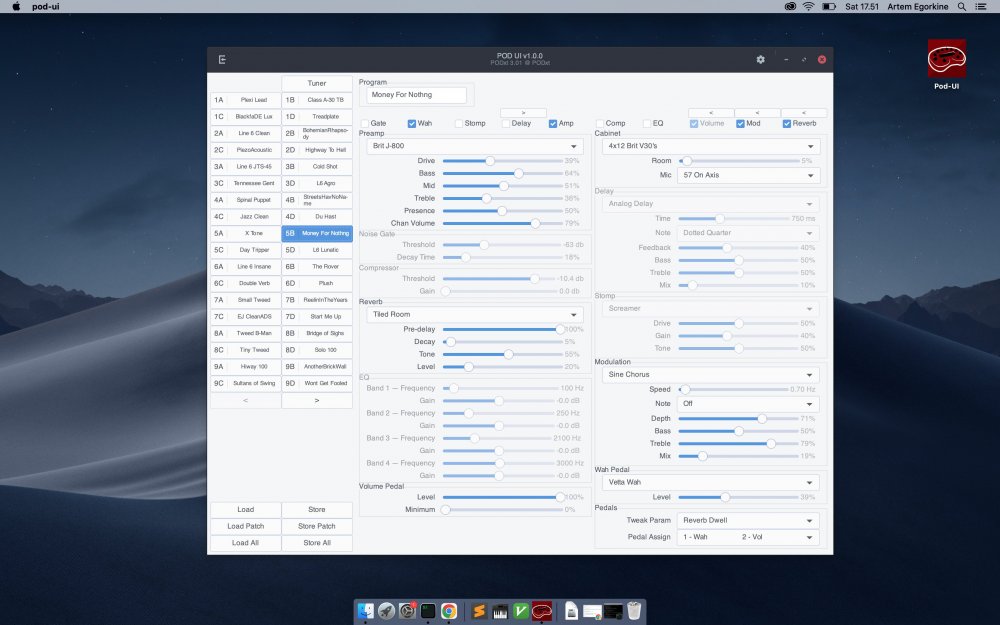1000x625 pixels.
Task: Enable the Gate checkbox
Action: click(x=366, y=124)
